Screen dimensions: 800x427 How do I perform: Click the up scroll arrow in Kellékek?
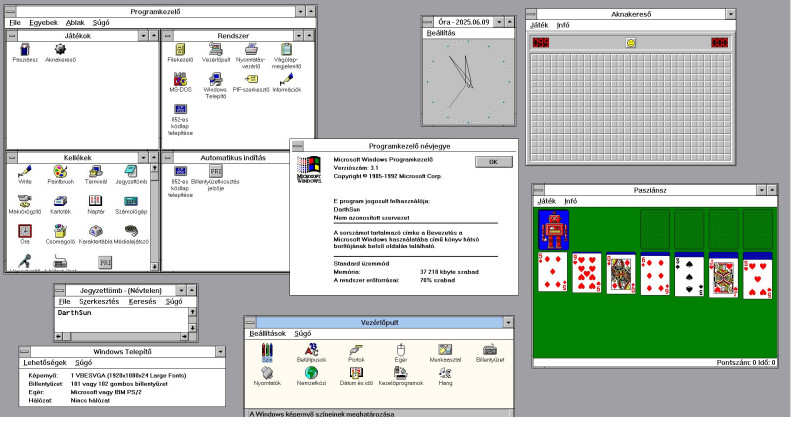(154, 168)
